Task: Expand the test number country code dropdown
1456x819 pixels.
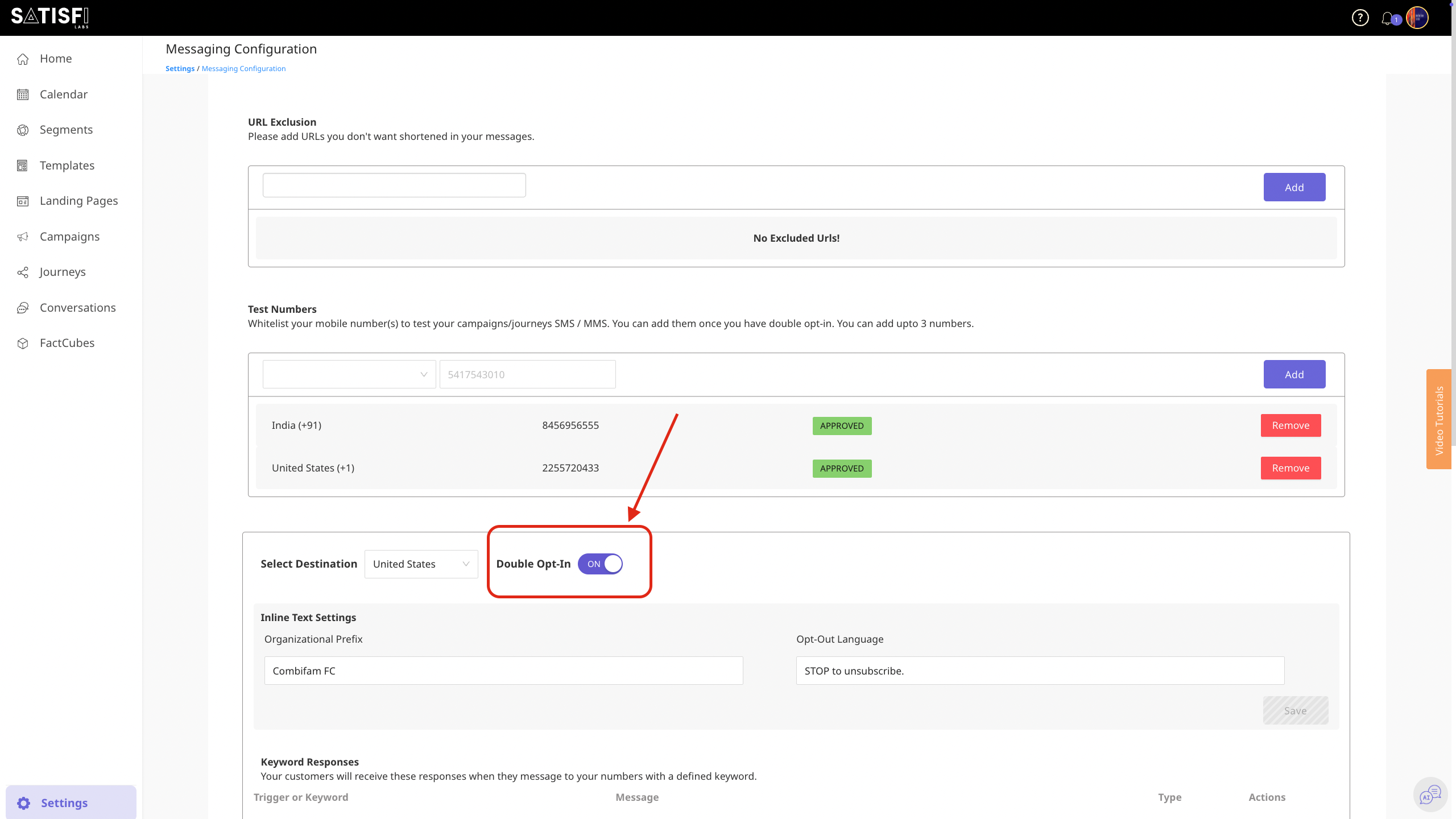Action: click(349, 374)
